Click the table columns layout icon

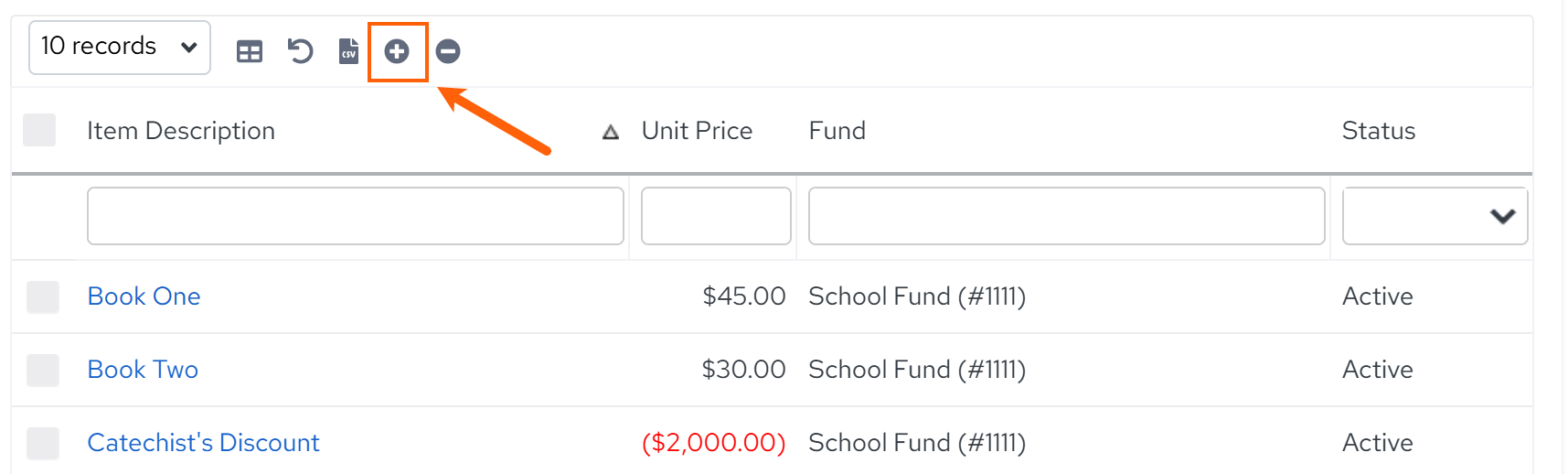pyautogui.click(x=249, y=51)
